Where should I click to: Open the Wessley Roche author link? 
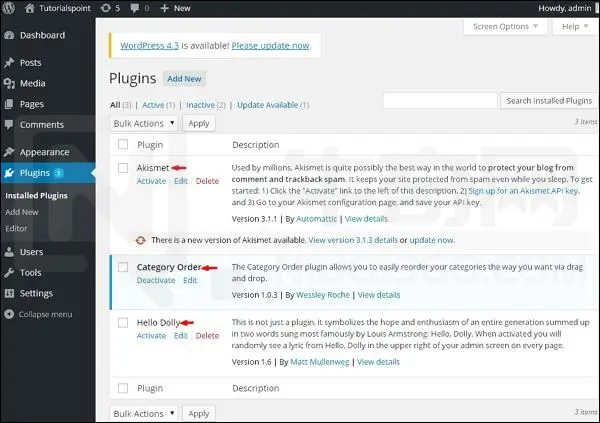[x=323, y=295]
